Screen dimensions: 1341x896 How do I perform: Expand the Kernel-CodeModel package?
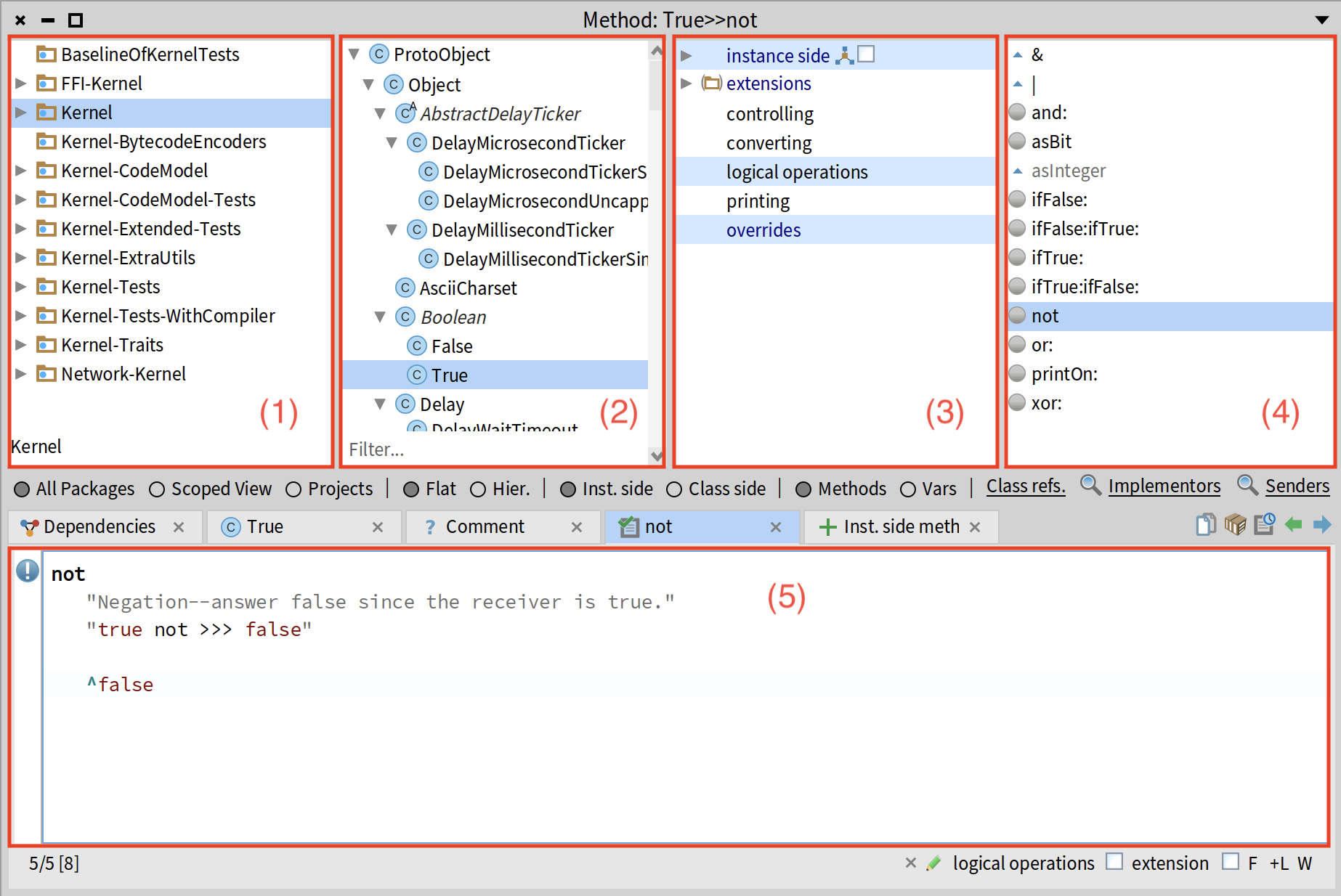[x=21, y=171]
